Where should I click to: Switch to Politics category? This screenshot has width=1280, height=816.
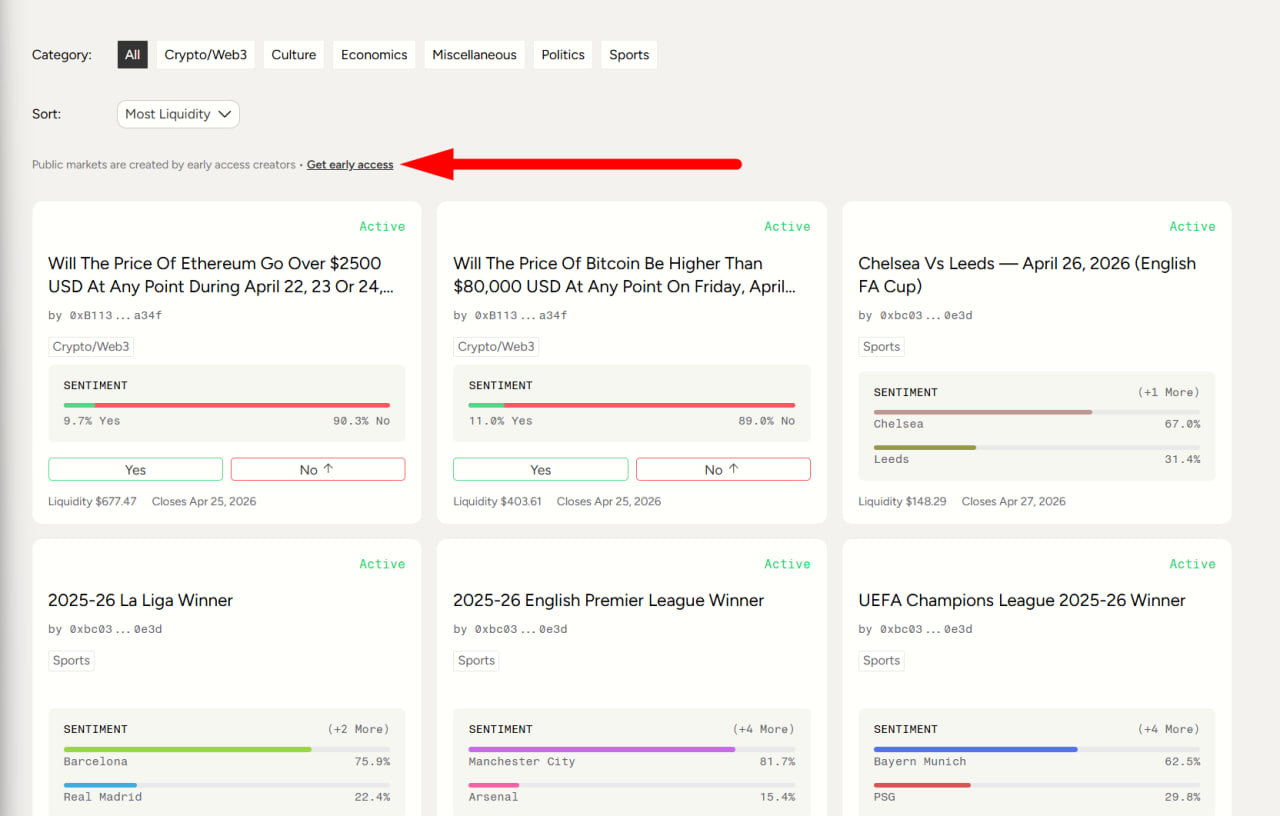click(x=563, y=55)
